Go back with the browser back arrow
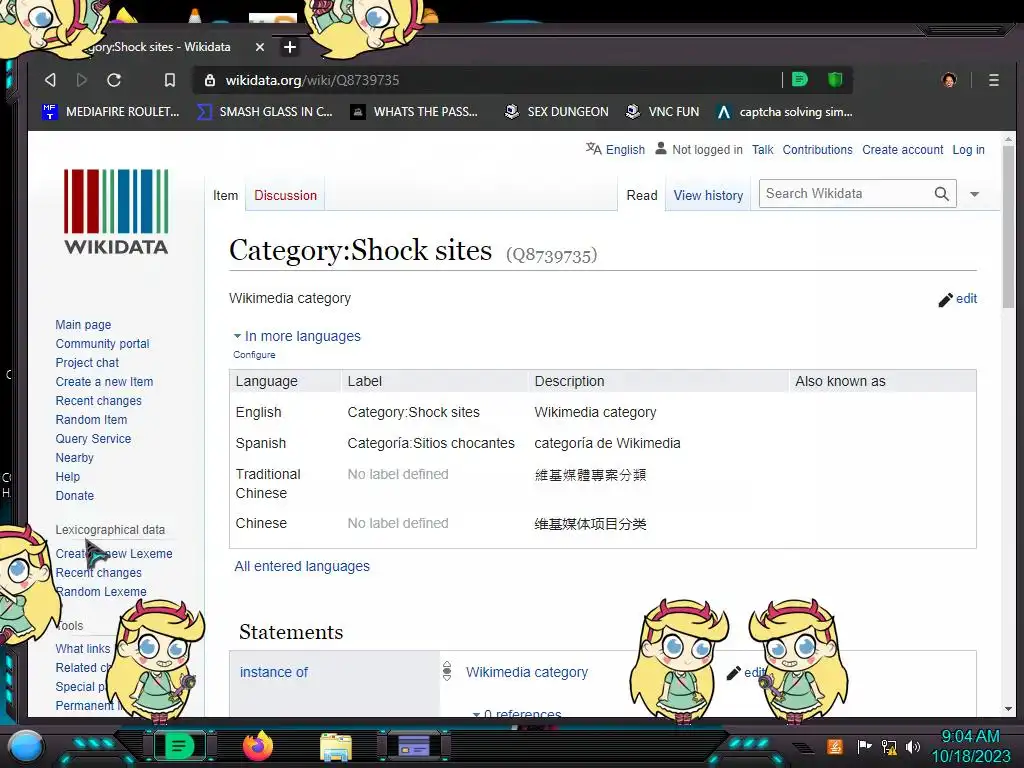Image resolution: width=1024 pixels, height=768 pixels. tap(50, 80)
